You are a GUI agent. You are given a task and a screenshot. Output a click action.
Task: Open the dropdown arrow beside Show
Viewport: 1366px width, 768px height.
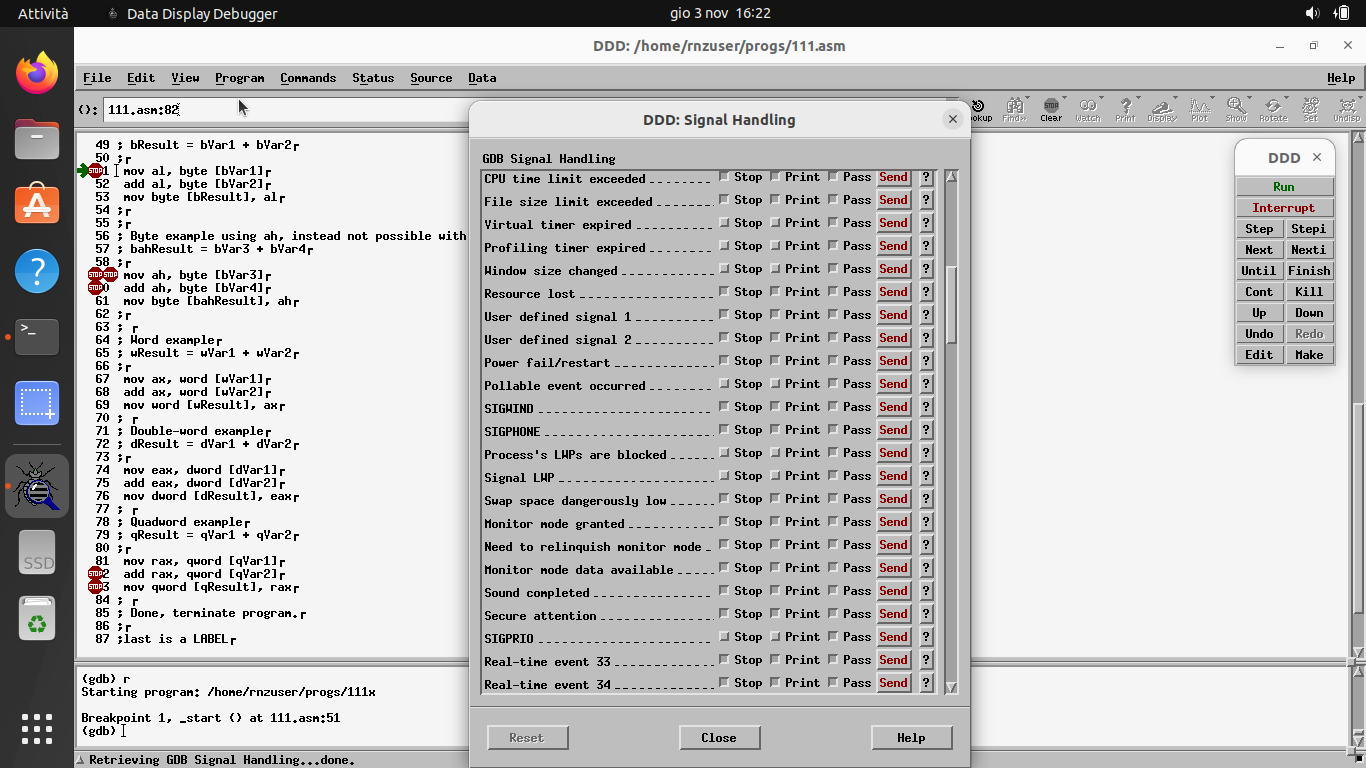(x=1248, y=99)
